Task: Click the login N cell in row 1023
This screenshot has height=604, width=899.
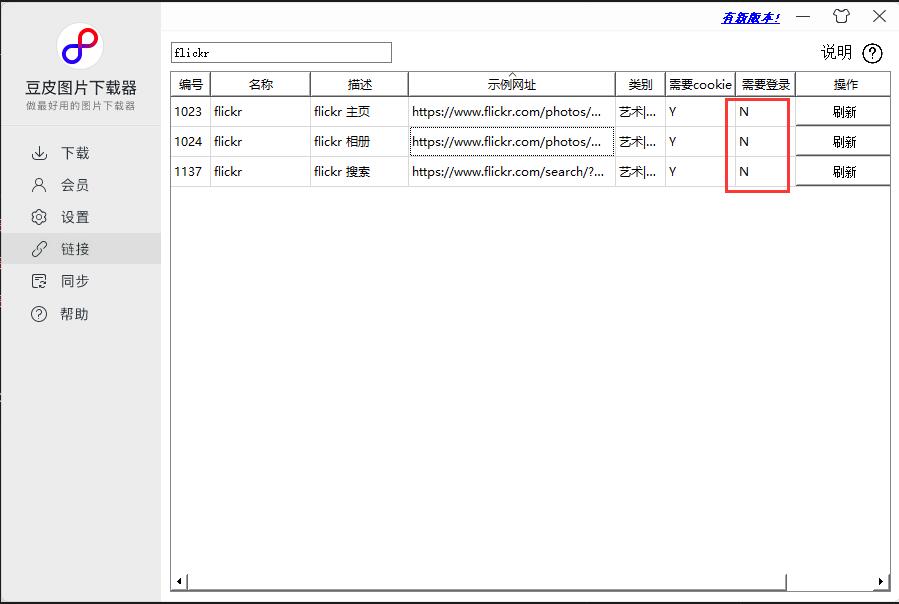Action: [x=765, y=111]
